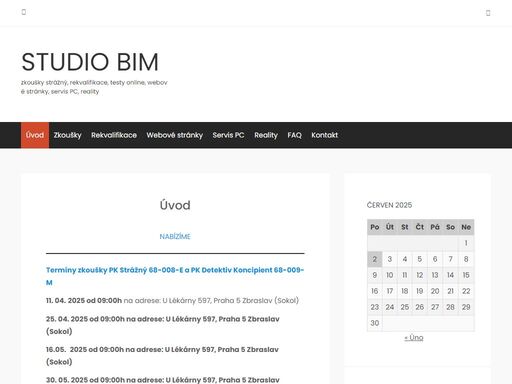This screenshot has height=384, width=512.
Task: Click calendar day 26
Action: click(x=420, y=307)
